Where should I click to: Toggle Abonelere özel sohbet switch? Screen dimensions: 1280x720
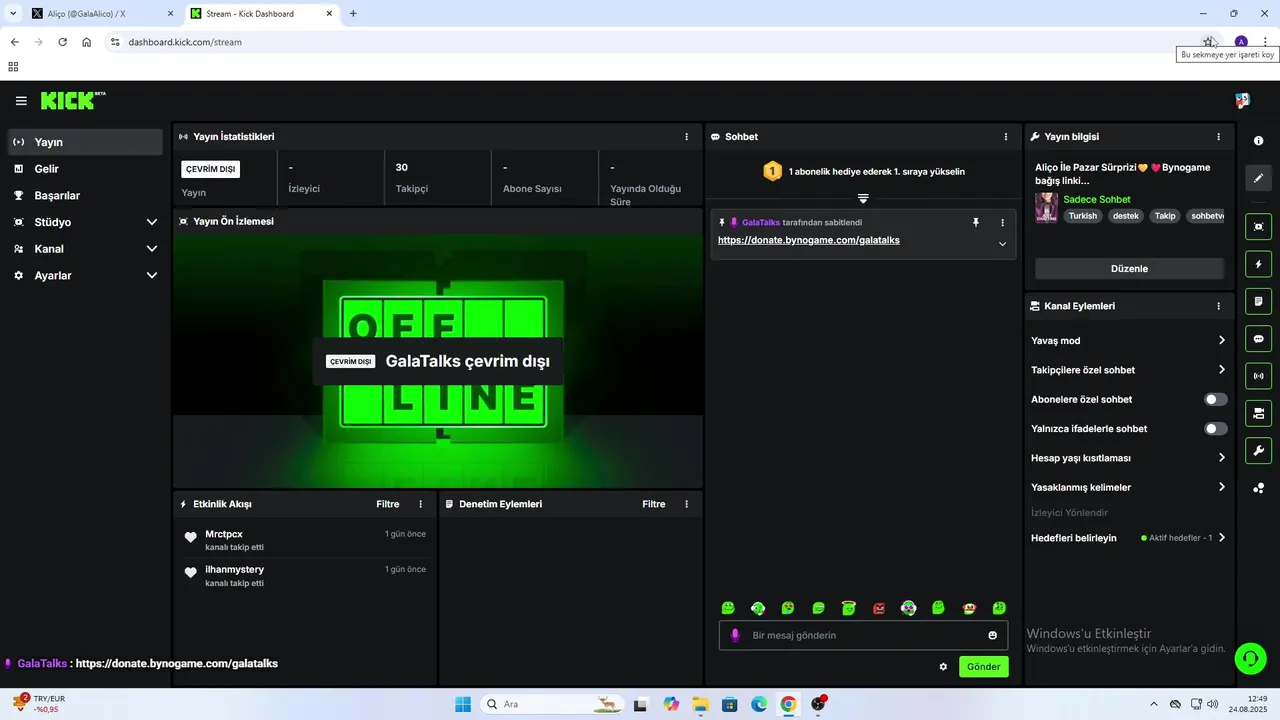click(x=1215, y=399)
